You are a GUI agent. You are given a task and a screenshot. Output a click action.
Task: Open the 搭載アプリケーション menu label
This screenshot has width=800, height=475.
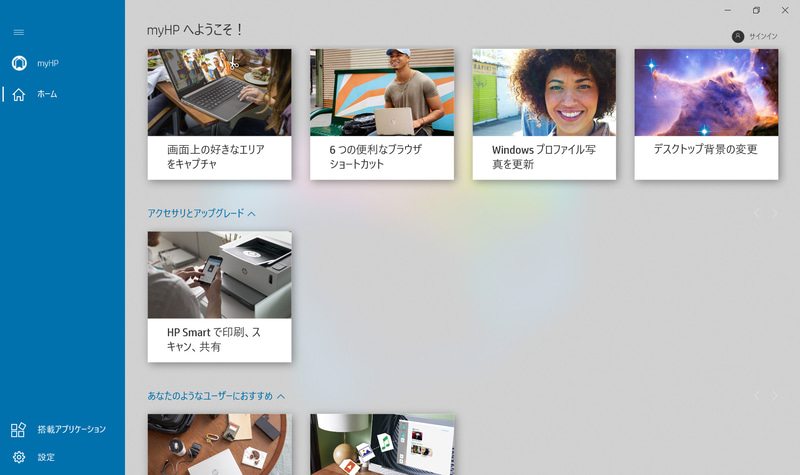[x=71, y=430]
